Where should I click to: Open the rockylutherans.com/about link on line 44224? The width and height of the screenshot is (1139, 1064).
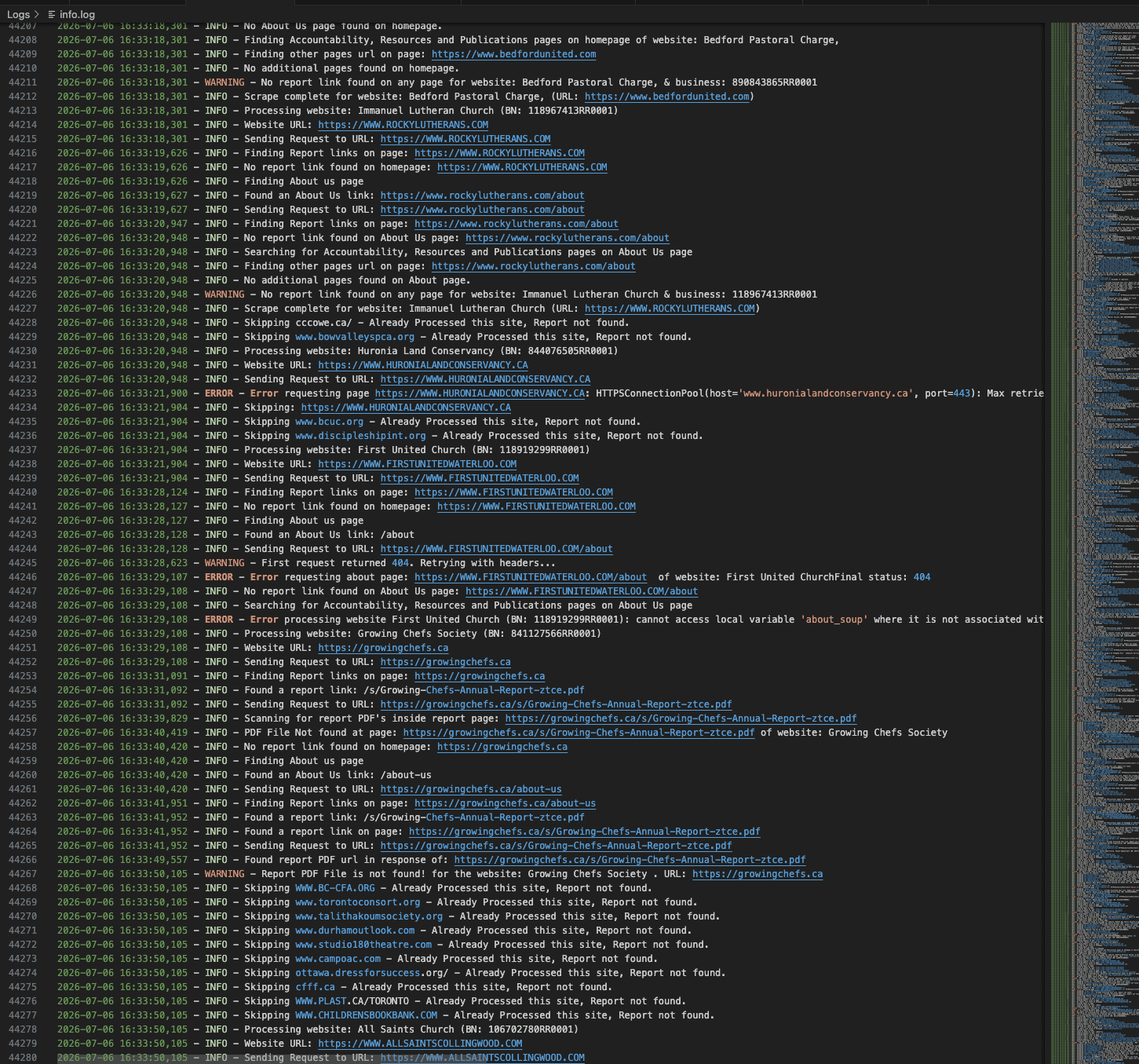pyautogui.click(x=533, y=266)
